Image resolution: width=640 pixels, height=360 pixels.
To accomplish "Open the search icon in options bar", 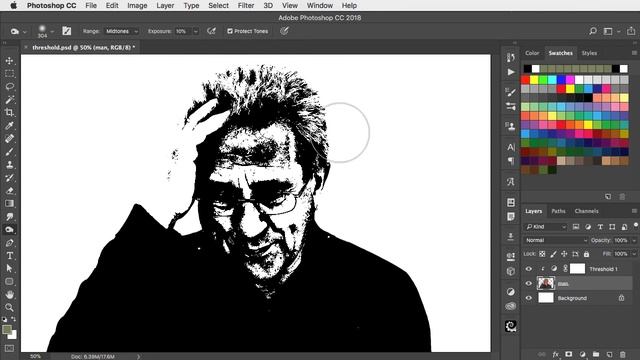I will pyautogui.click(x=593, y=31).
